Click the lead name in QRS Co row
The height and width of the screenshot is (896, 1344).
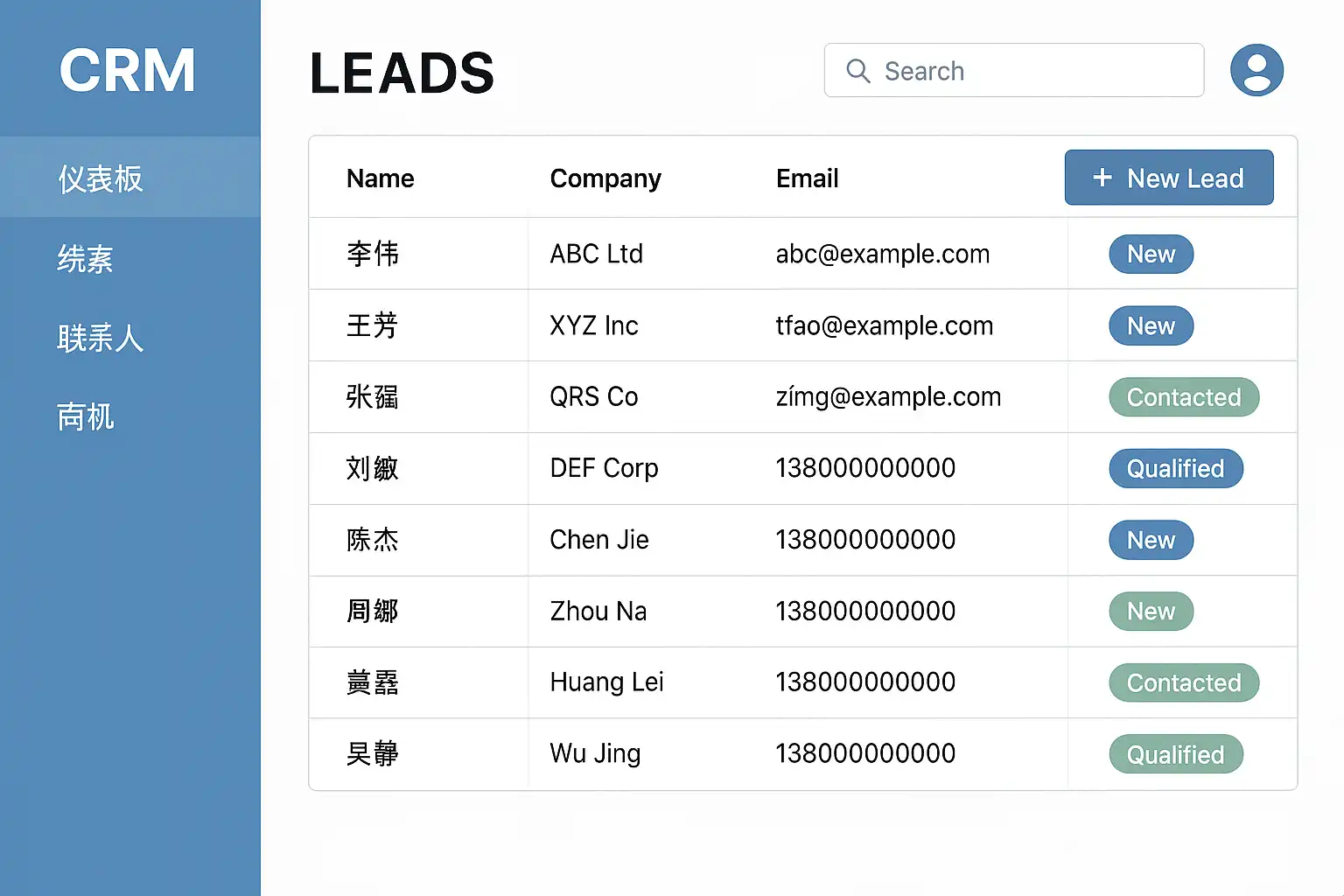tap(373, 397)
